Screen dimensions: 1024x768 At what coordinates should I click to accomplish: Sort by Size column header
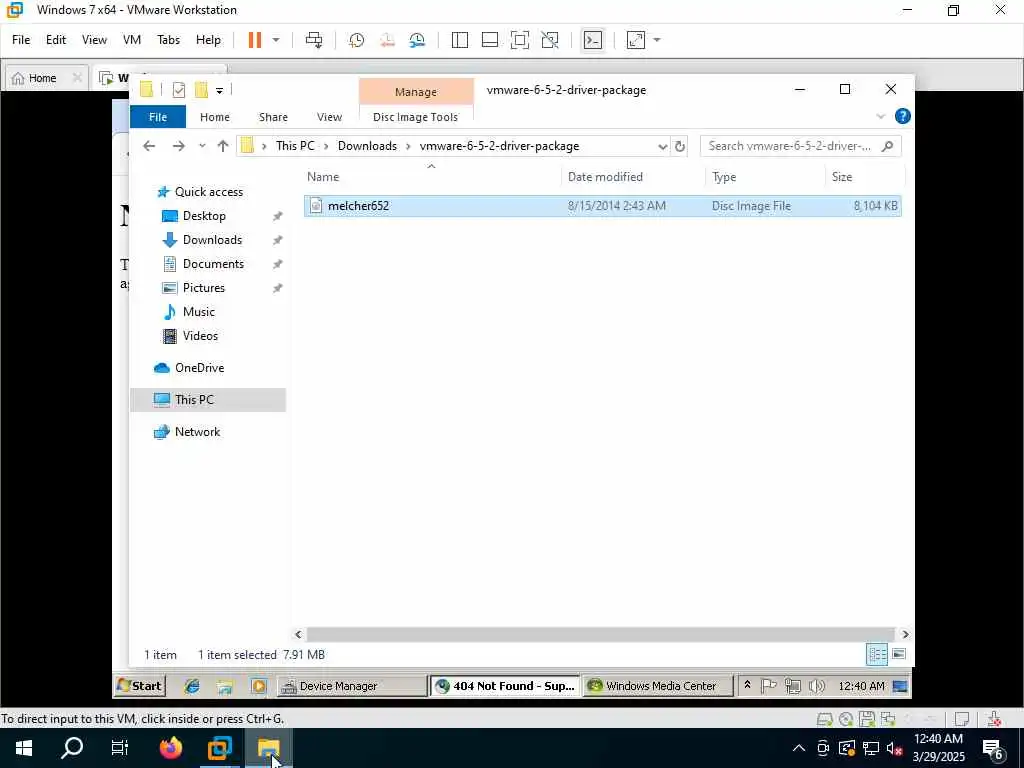(865, 177)
